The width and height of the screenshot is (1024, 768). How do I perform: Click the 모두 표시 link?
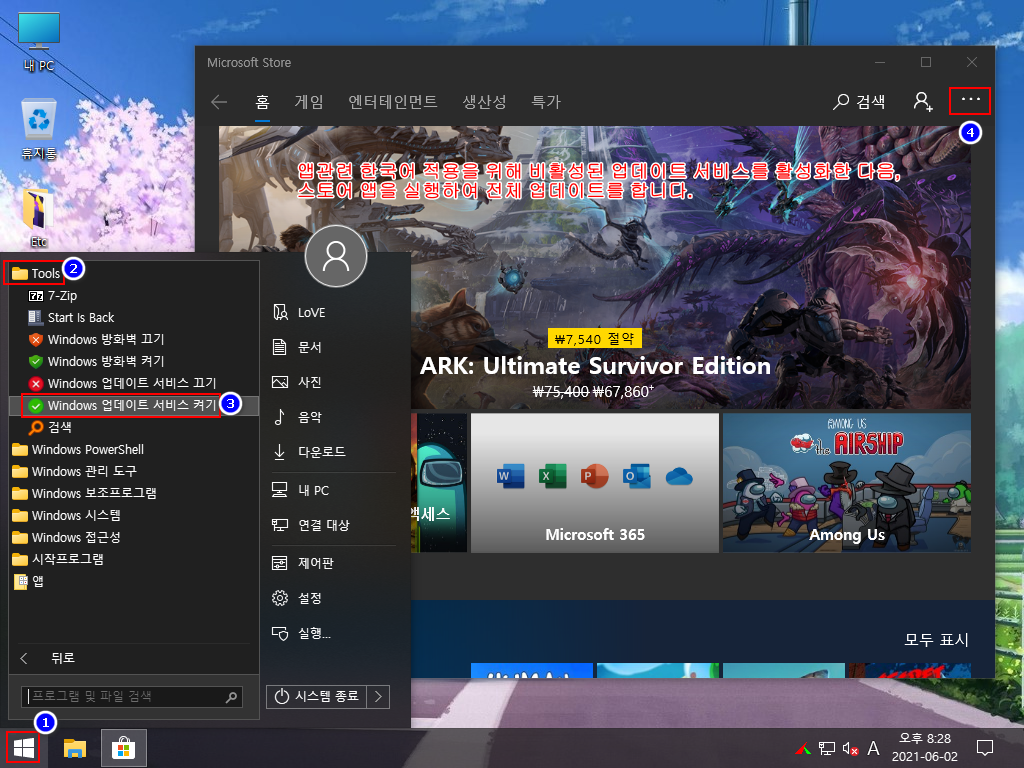[x=936, y=639]
